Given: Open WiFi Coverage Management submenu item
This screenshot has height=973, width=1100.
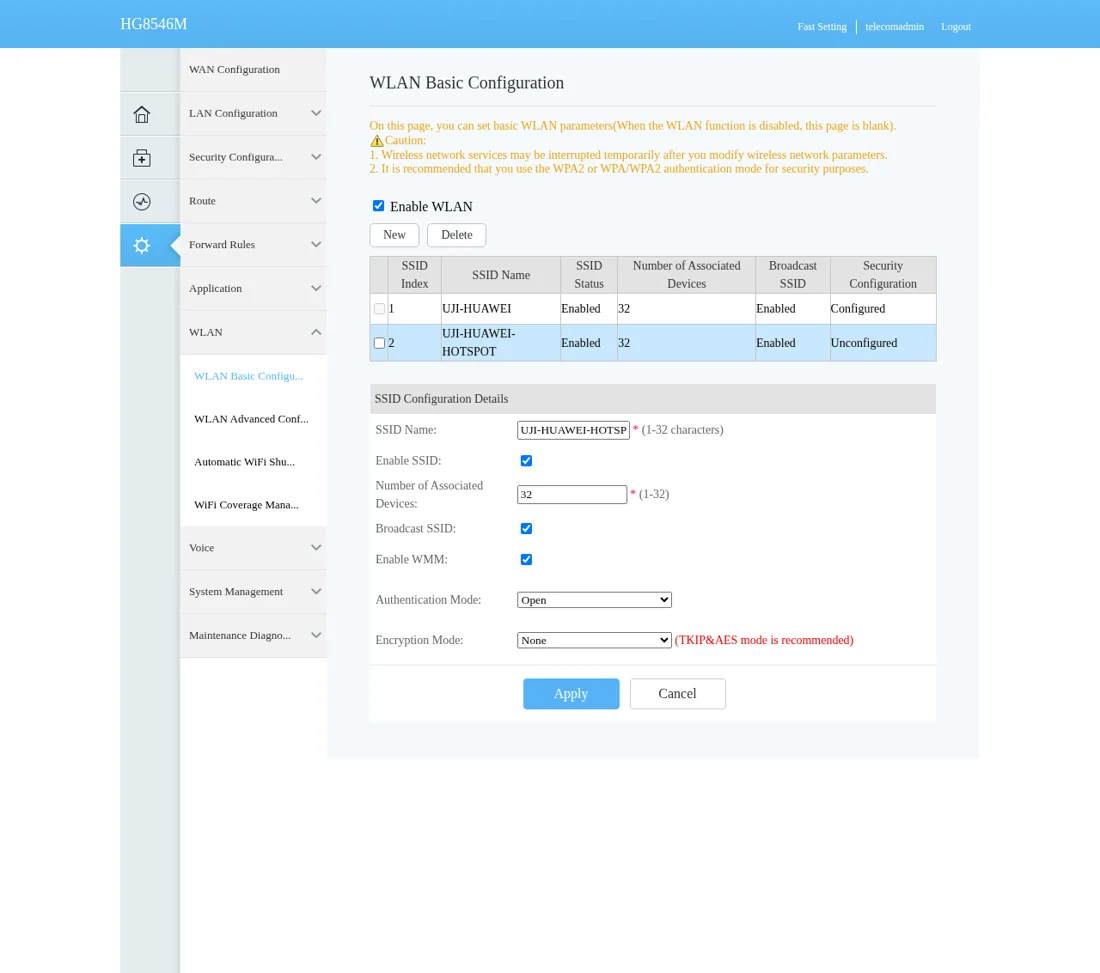Looking at the screenshot, I should 246,505.
